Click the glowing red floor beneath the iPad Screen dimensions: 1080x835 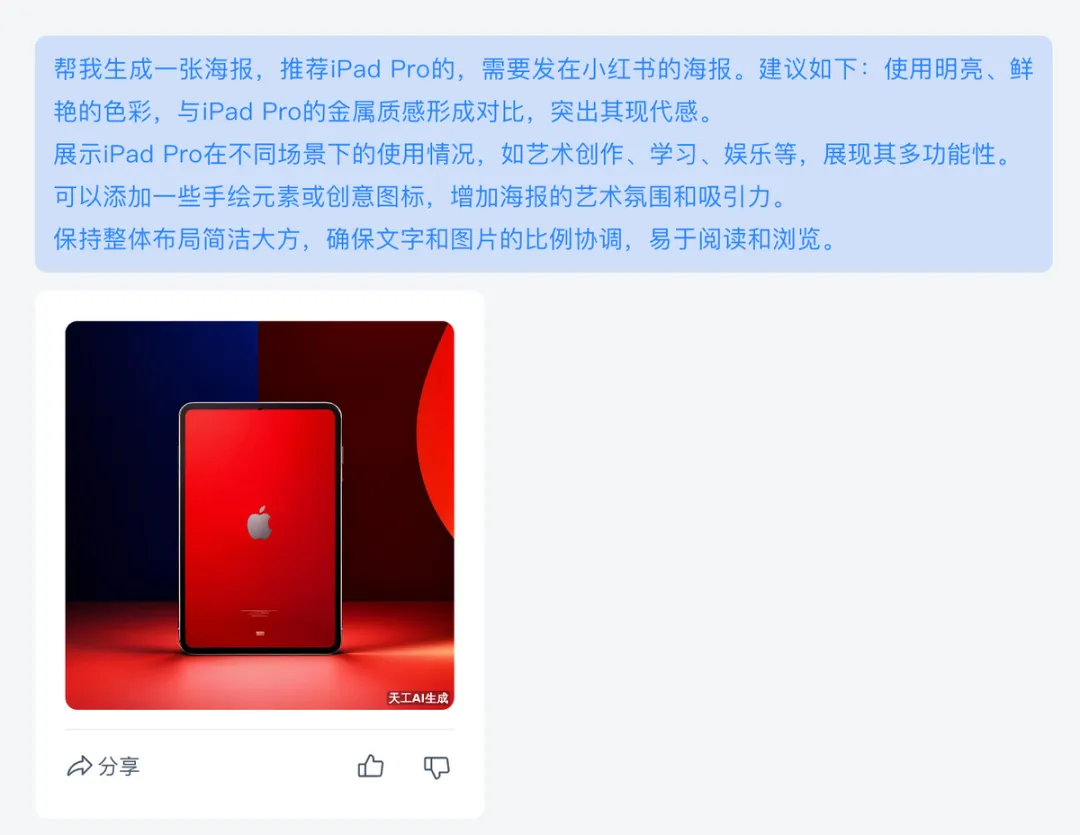click(260, 679)
